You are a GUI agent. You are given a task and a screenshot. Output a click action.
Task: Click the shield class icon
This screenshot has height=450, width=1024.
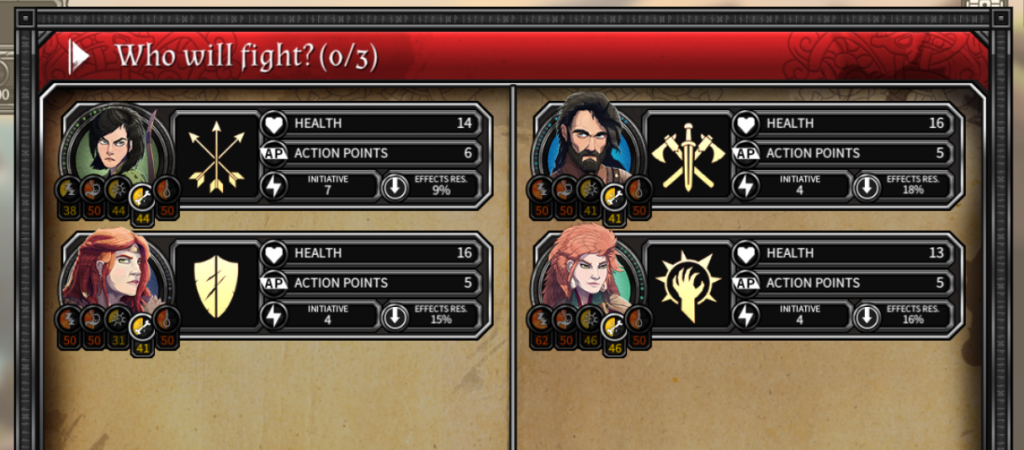216,284
